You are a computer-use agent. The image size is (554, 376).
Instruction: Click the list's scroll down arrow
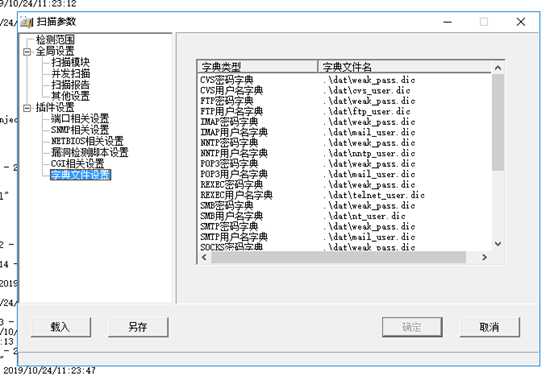[498, 244]
